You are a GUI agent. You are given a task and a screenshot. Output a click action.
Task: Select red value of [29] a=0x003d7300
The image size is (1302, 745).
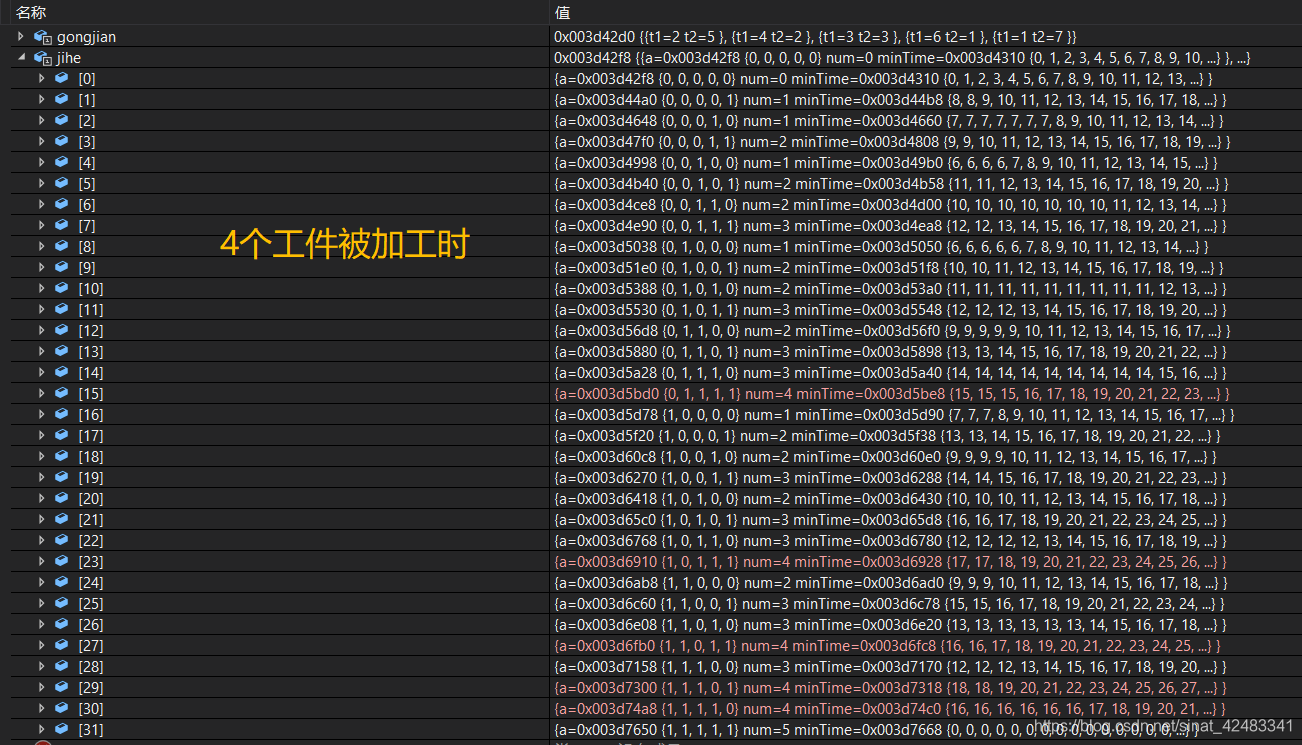coord(890,687)
